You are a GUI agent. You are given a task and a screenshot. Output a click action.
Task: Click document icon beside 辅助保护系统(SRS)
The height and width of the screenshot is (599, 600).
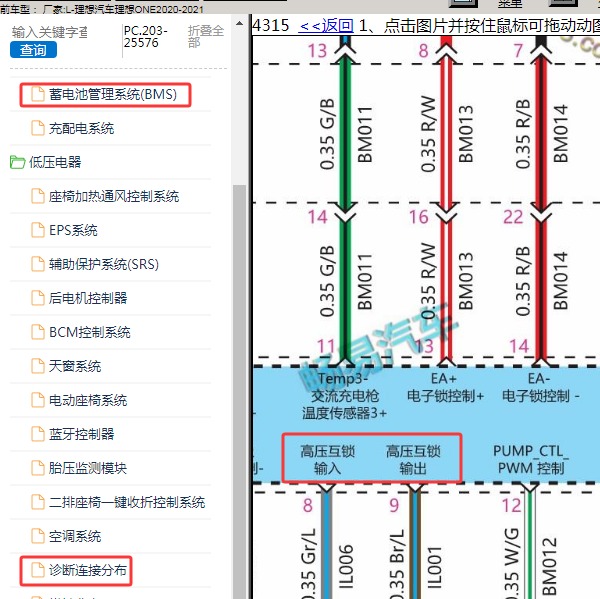[38, 264]
